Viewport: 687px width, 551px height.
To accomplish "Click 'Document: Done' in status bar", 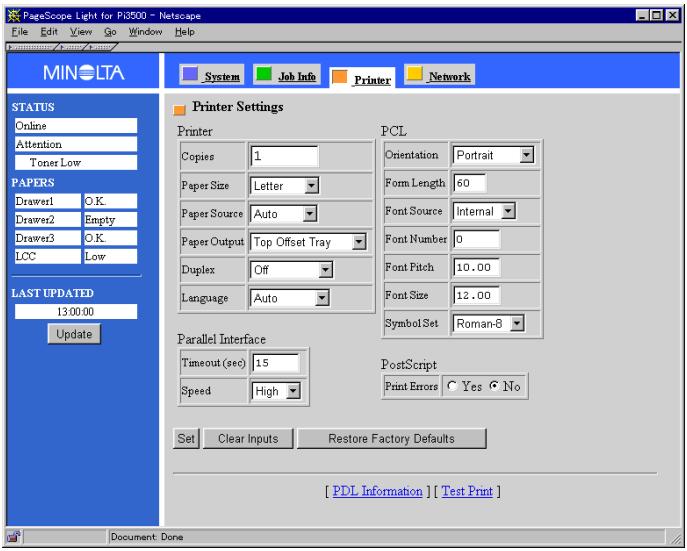I will click(x=147, y=537).
